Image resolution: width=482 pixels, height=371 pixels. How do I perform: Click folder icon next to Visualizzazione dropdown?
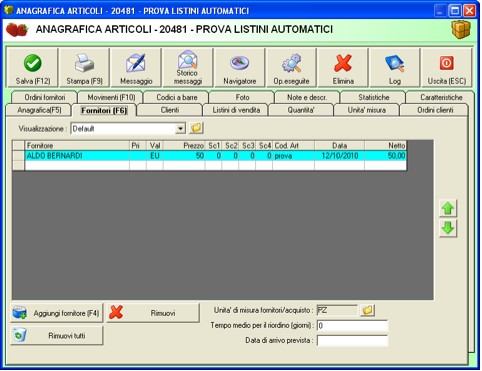[x=196, y=128]
